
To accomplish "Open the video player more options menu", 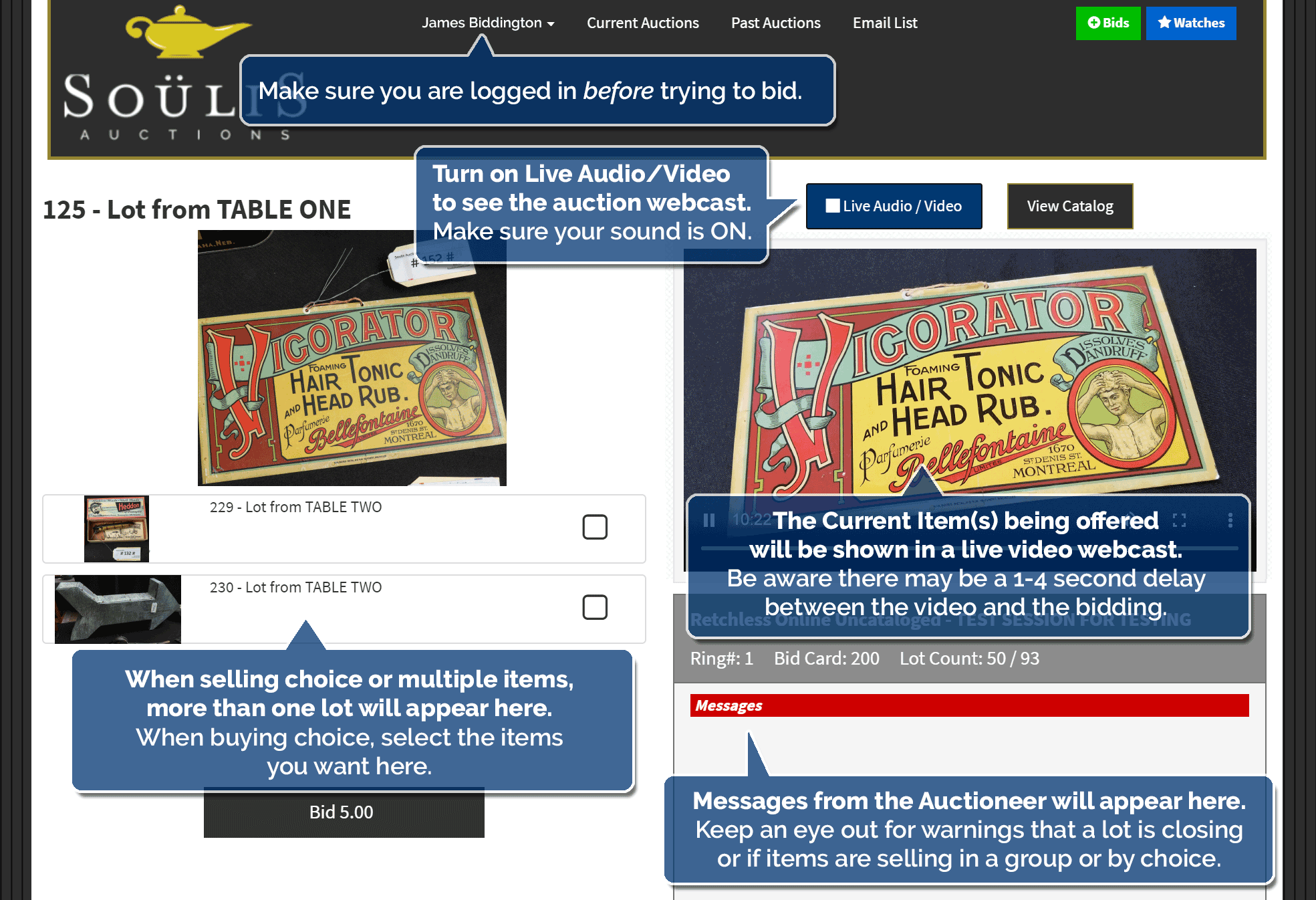I will (1230, 520).
